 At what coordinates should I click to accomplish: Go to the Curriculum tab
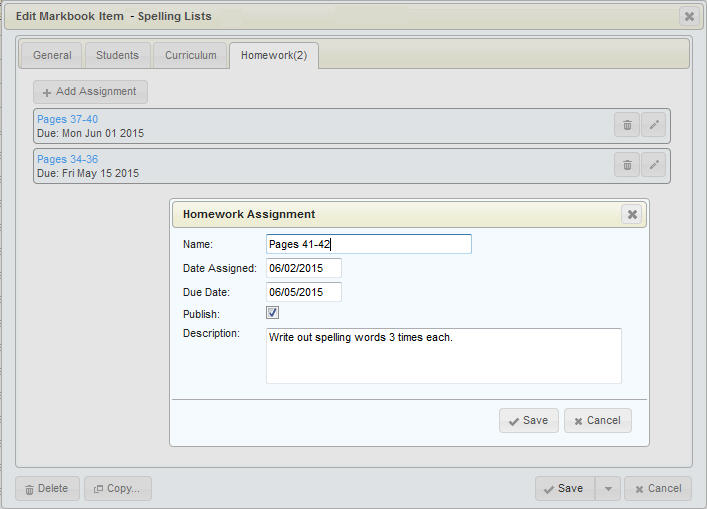click(190, 56)
